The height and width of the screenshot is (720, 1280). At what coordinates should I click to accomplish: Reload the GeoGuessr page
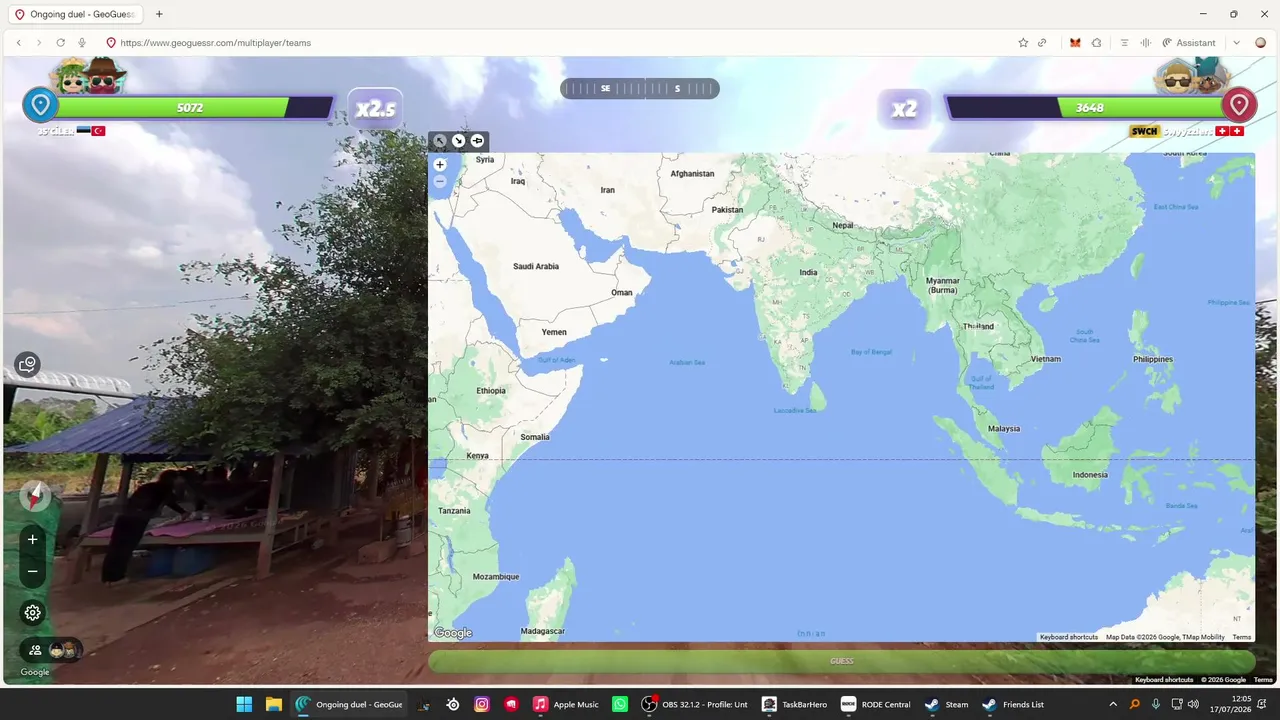coord(61,43)
